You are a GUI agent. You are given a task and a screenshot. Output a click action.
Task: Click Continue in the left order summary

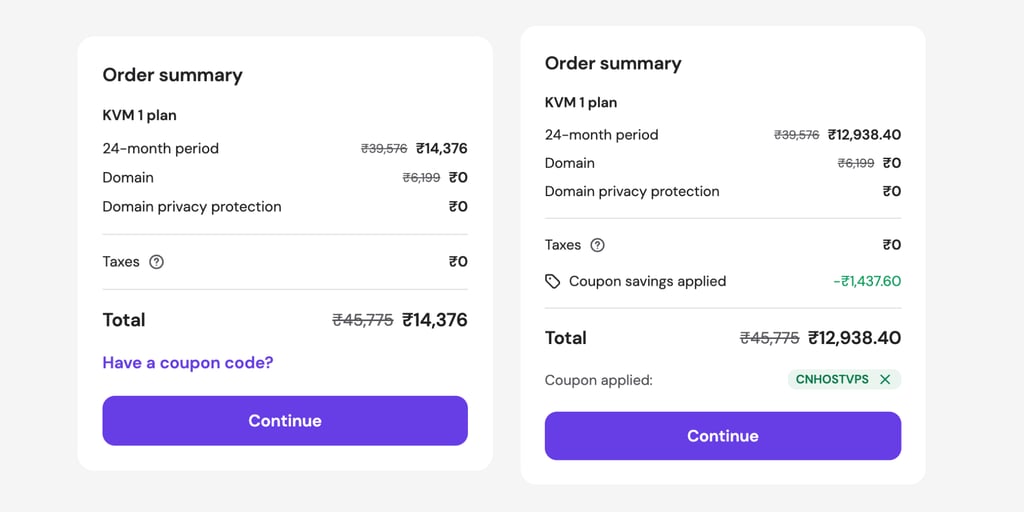click(285, 421)
